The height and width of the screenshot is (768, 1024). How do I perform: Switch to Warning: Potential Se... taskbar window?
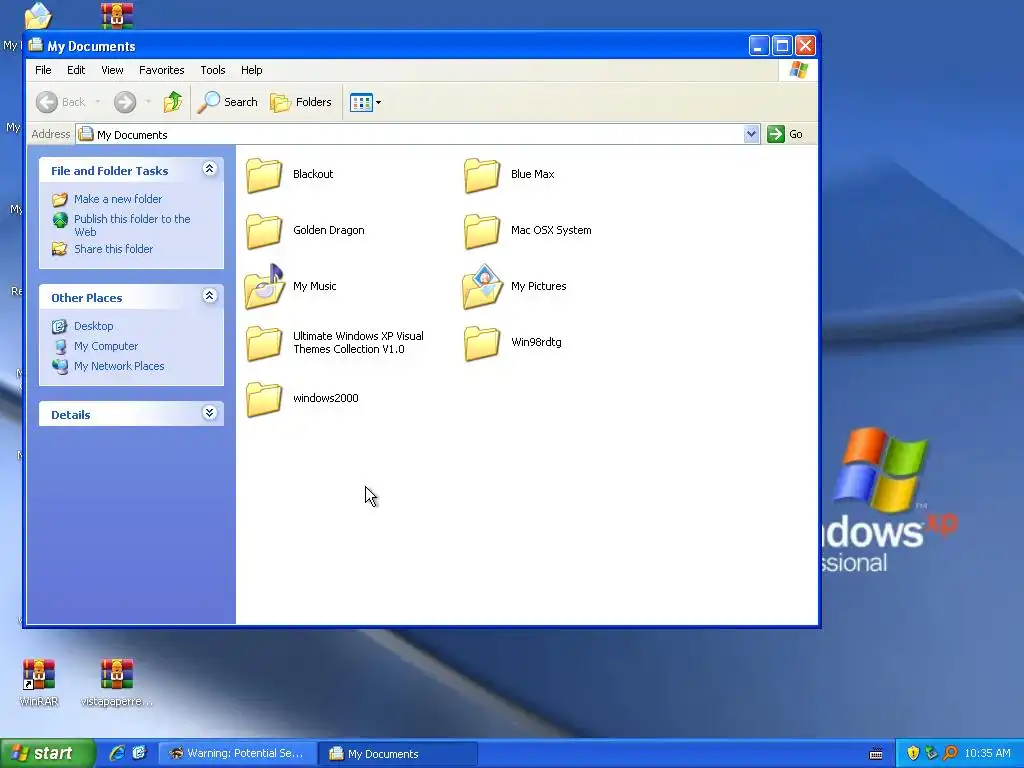pos(238,754)
